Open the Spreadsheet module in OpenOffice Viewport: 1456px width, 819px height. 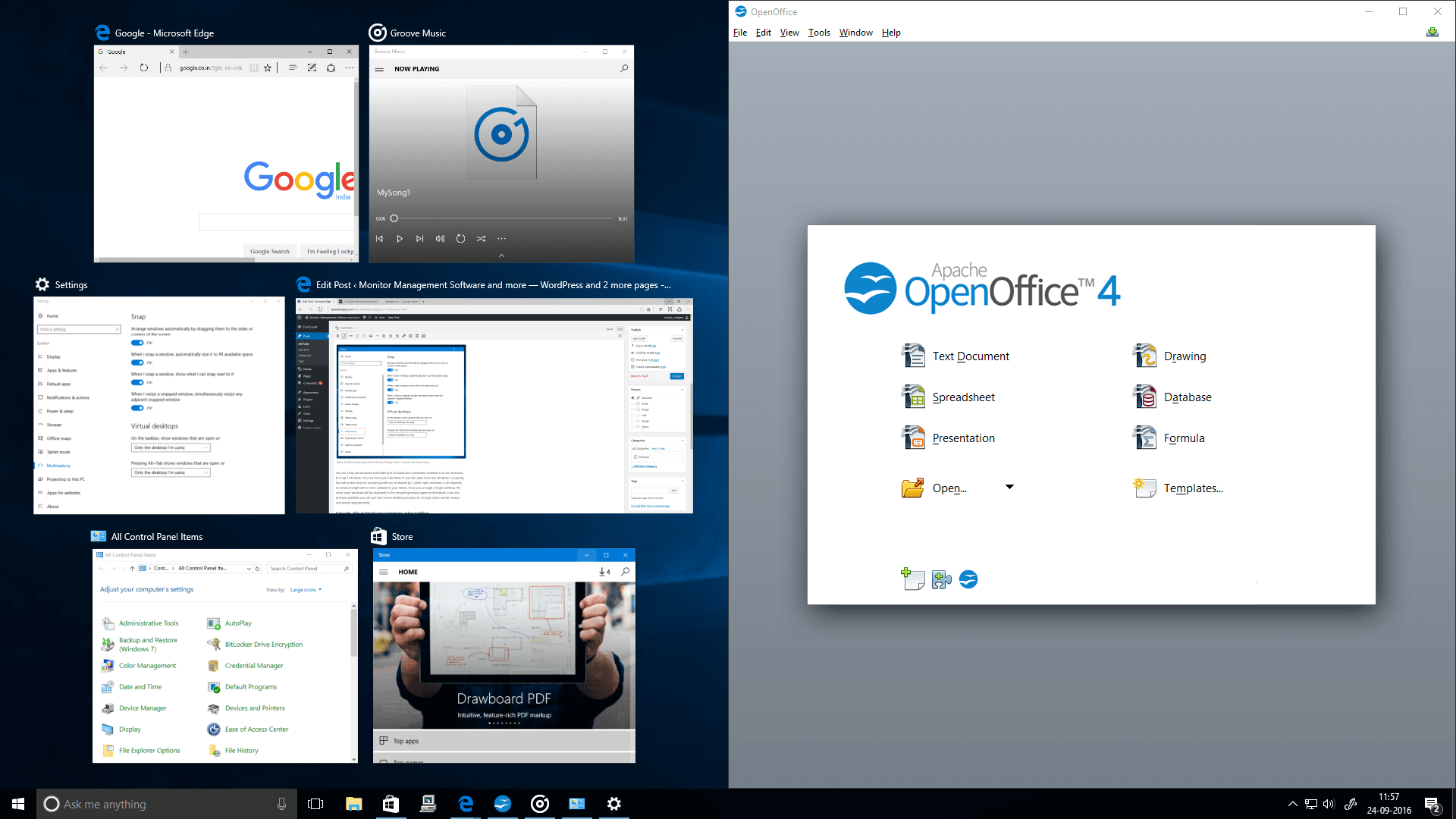tap(963, 397)
